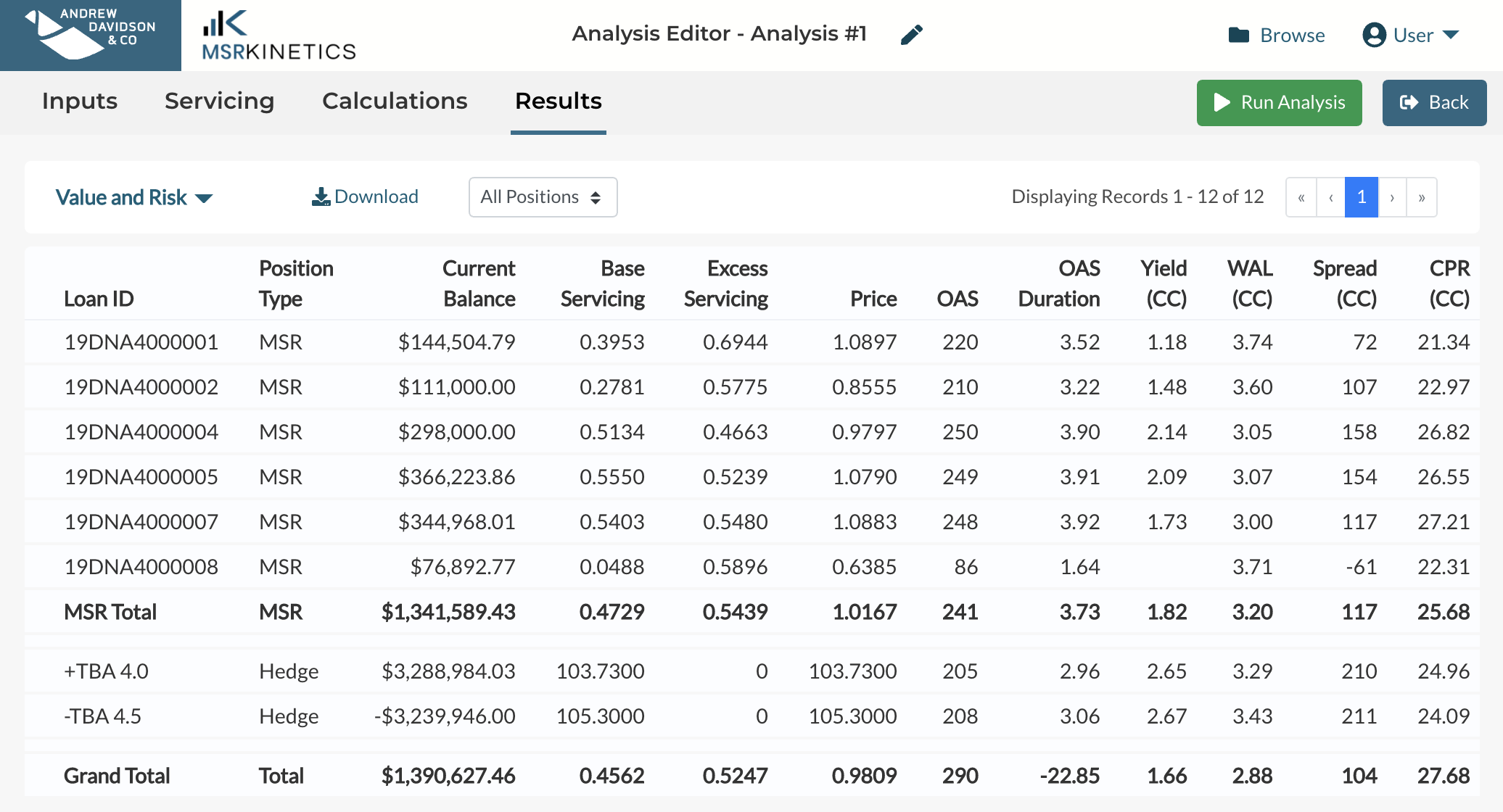Image resolution: width=1503 pixels, height=812 pixels.
Task: Select loan 19DNA4000004
Action: pos(141,432)
